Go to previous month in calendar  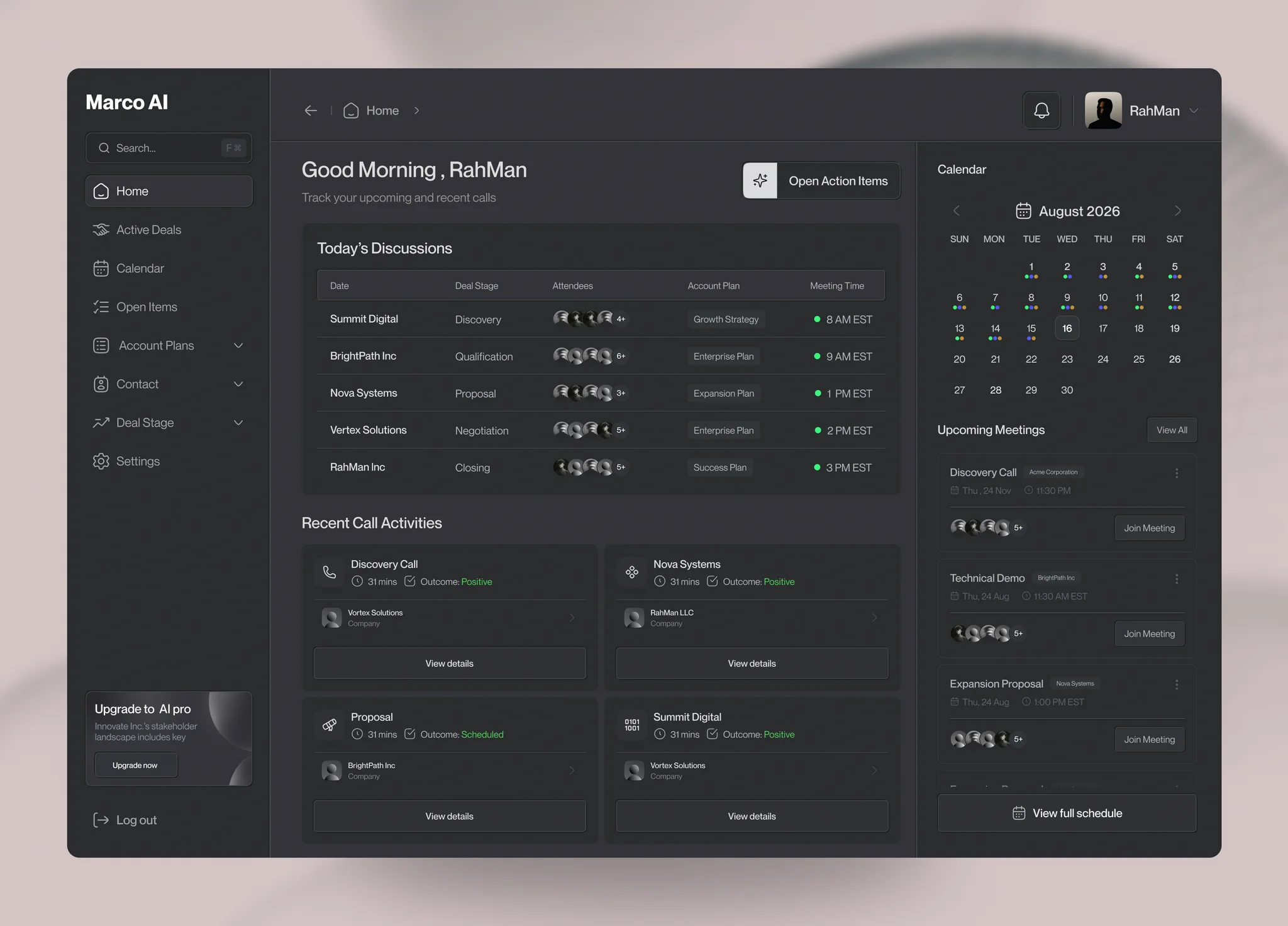click(x=957, y=211)
